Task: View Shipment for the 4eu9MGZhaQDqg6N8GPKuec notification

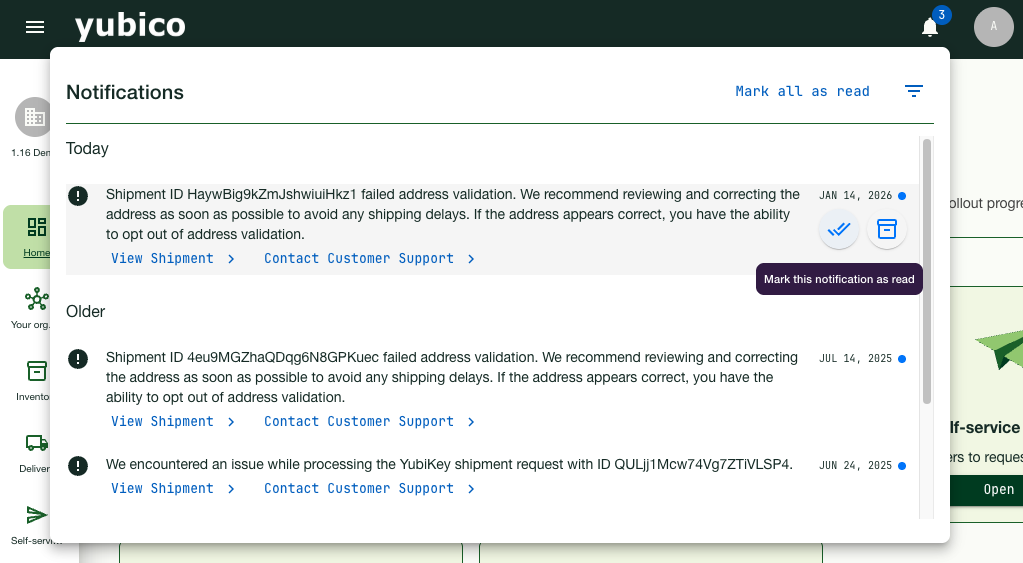Action: (172, 421)
